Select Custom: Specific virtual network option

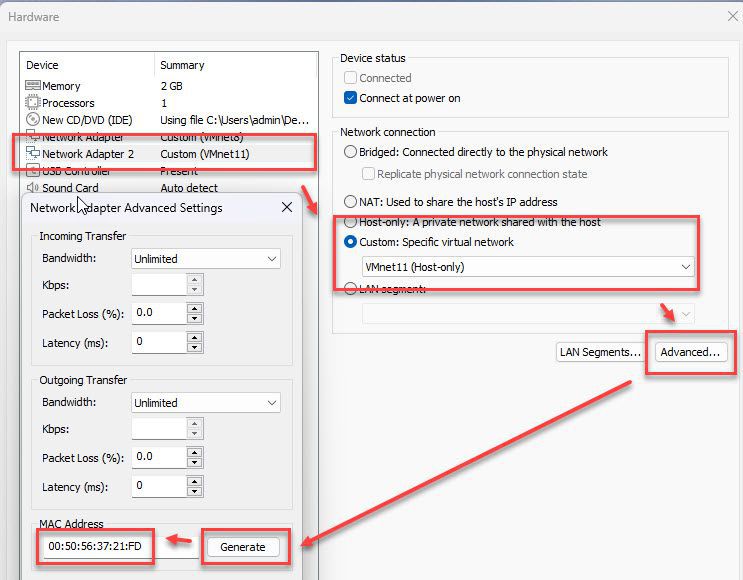(x=350, y=242)
